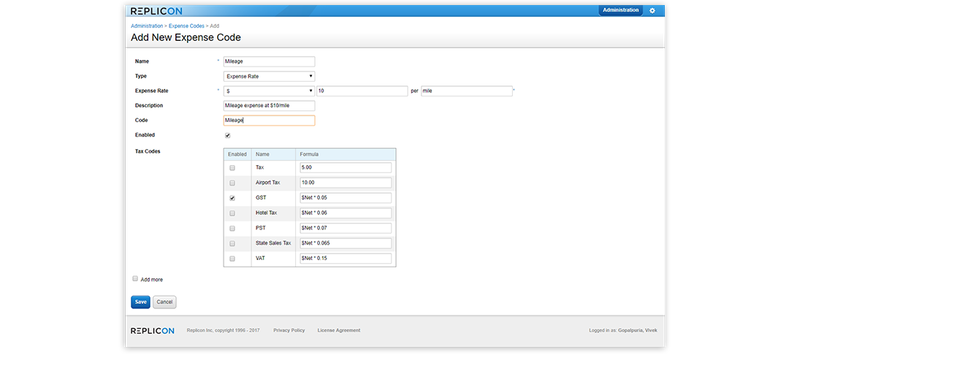
Task: Disable the GST tax code checkbox
Action: (232, 198)
